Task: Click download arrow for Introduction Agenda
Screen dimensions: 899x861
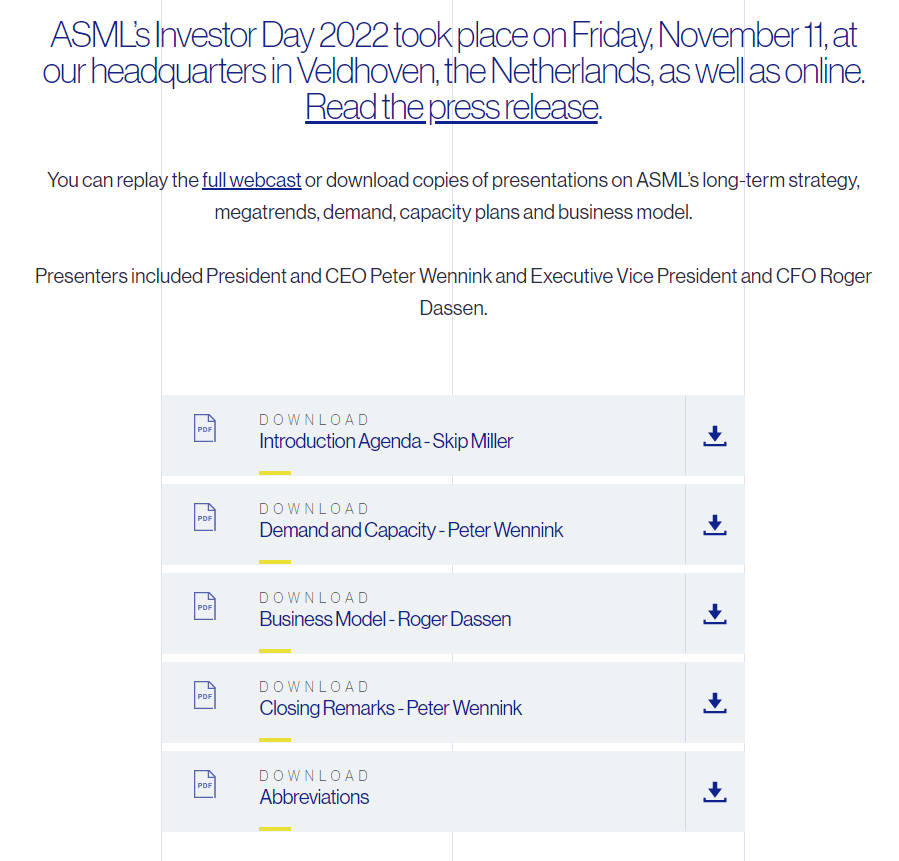Action: tap(714, 436)
